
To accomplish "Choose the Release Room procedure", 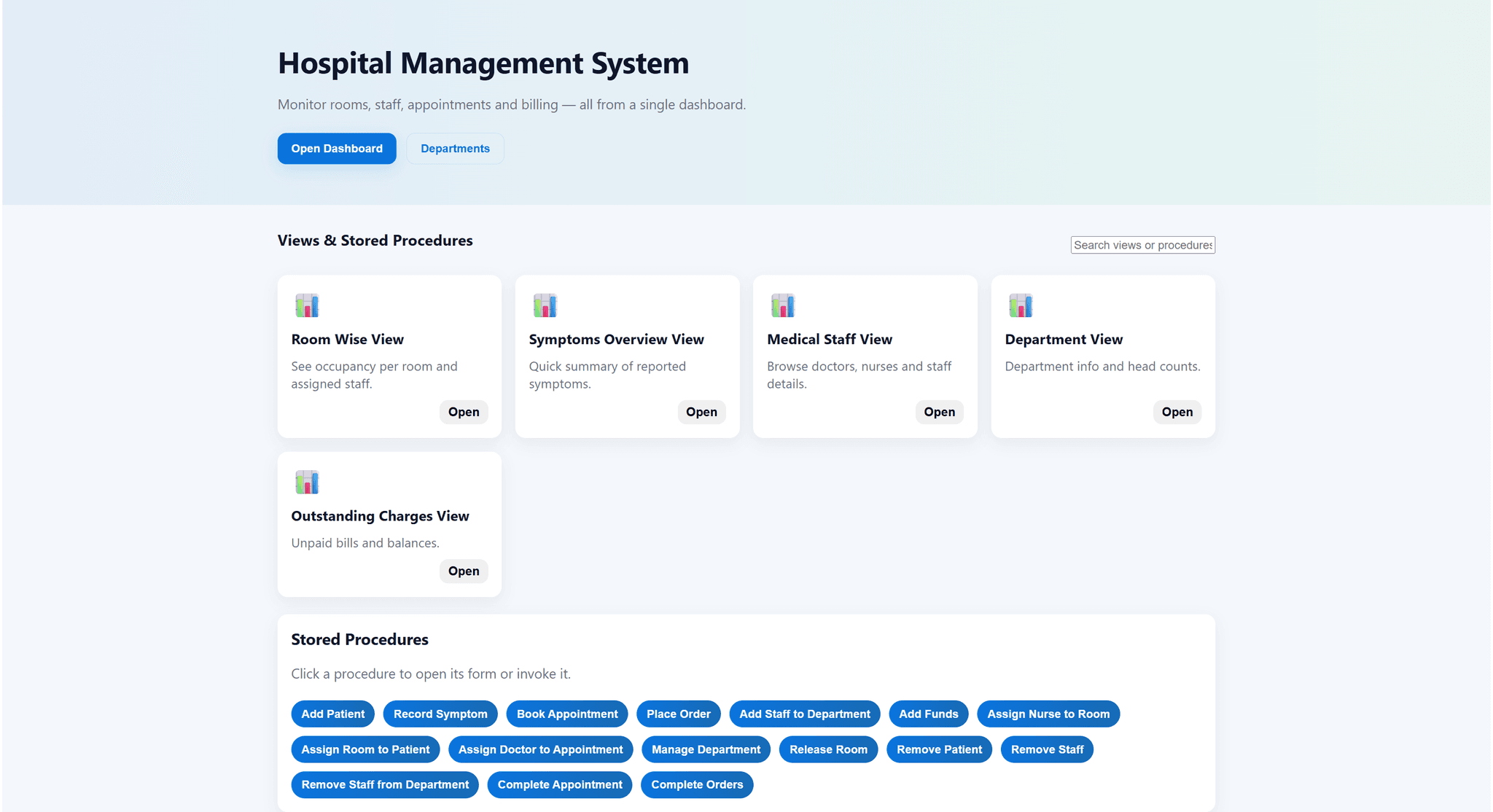I will pyautogui.click(x=828, y=749).
